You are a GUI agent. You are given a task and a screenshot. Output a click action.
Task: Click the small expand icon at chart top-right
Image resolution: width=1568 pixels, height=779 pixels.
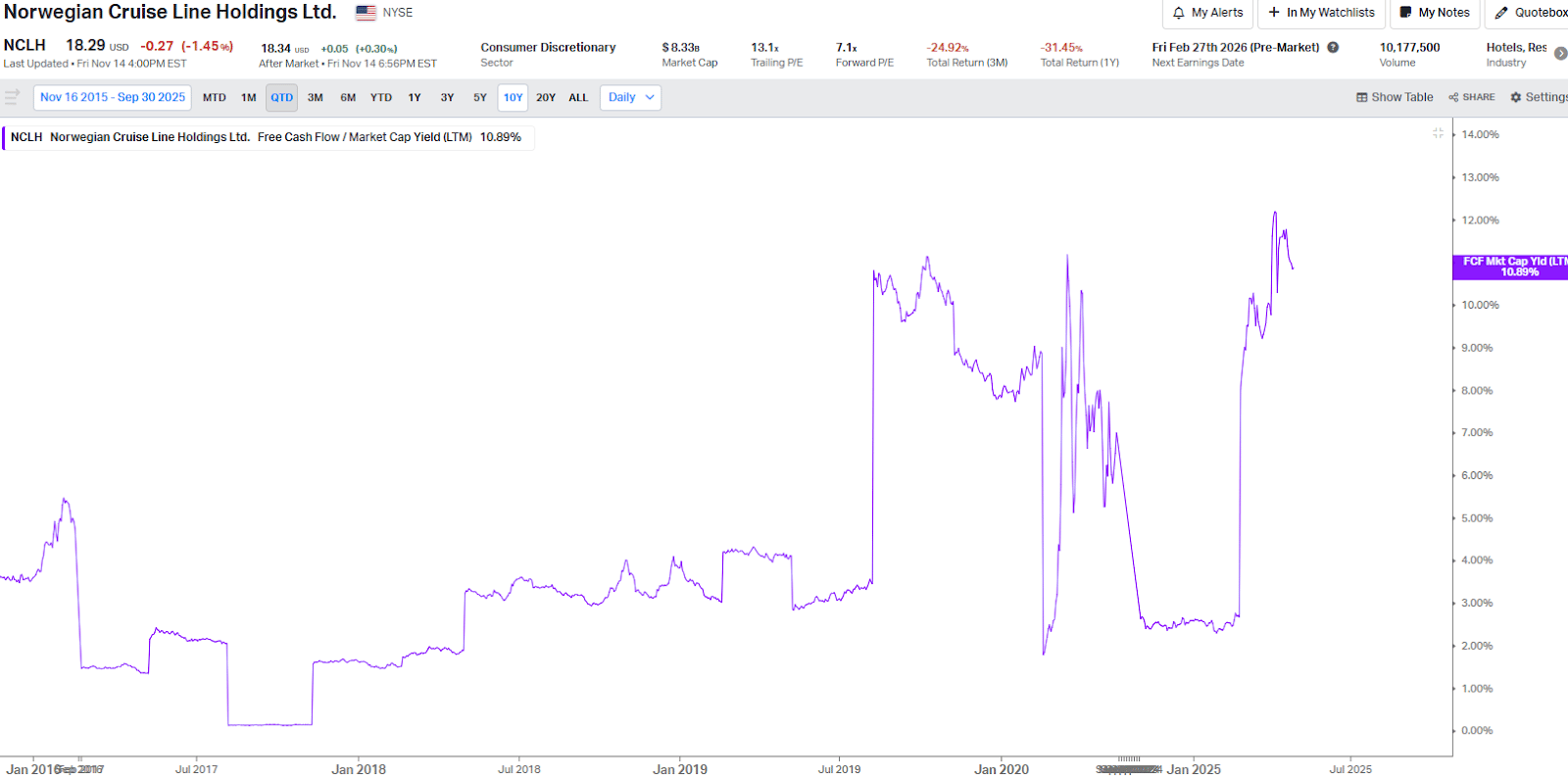[x=1438, y=133]
